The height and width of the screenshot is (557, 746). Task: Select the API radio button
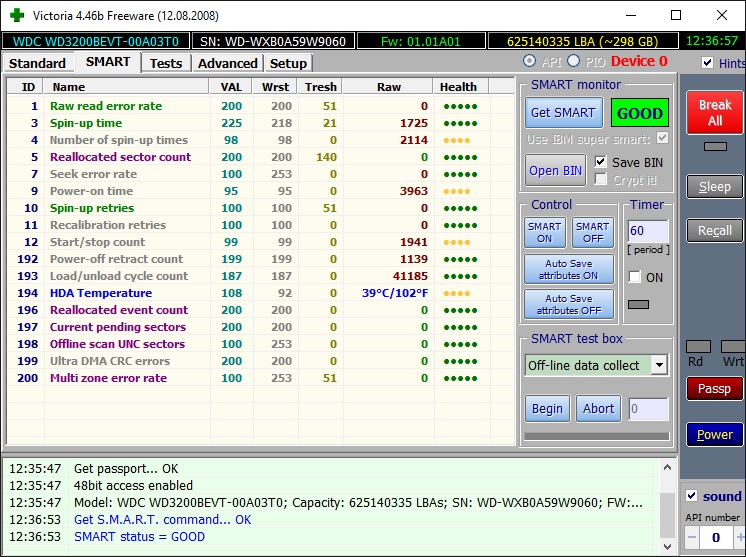(529, 61)
